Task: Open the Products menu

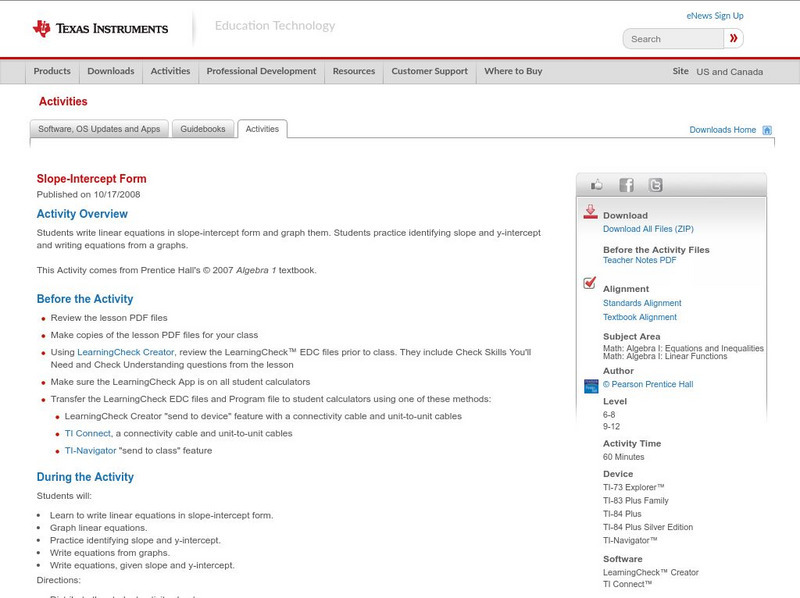Action: [x=52, y=72]
